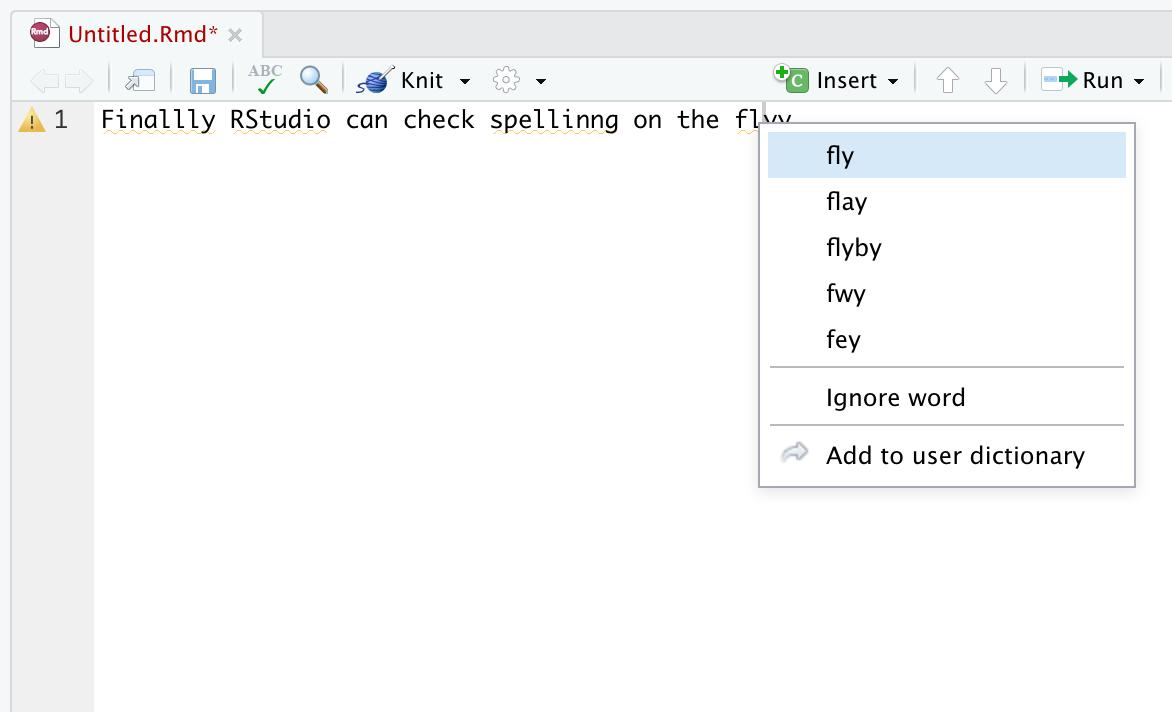
Task: Close the Untitled.Rmd tab
Action: tap(235, 35)
